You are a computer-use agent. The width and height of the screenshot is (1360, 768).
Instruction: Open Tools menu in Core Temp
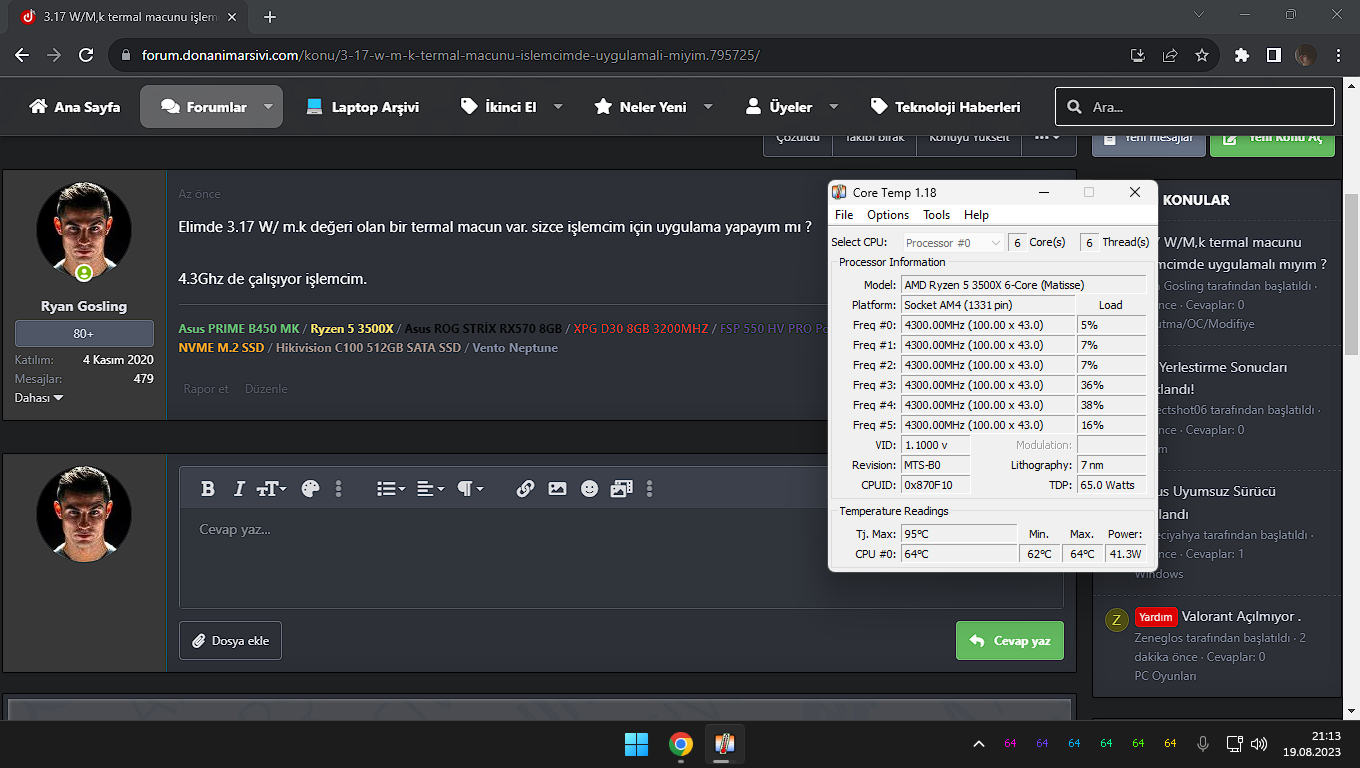pyautogui.click(x=937, y=215)
